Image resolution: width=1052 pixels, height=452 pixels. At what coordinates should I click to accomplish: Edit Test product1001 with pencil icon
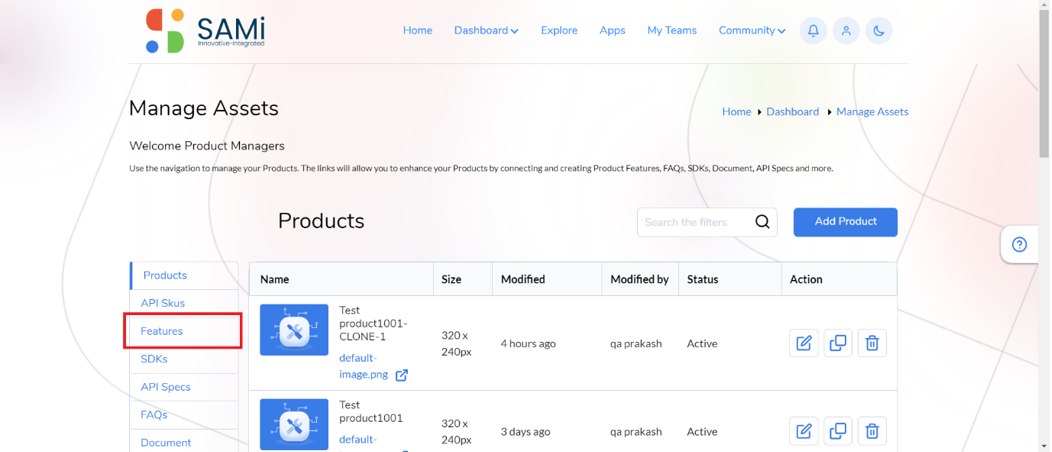[804, 431]
